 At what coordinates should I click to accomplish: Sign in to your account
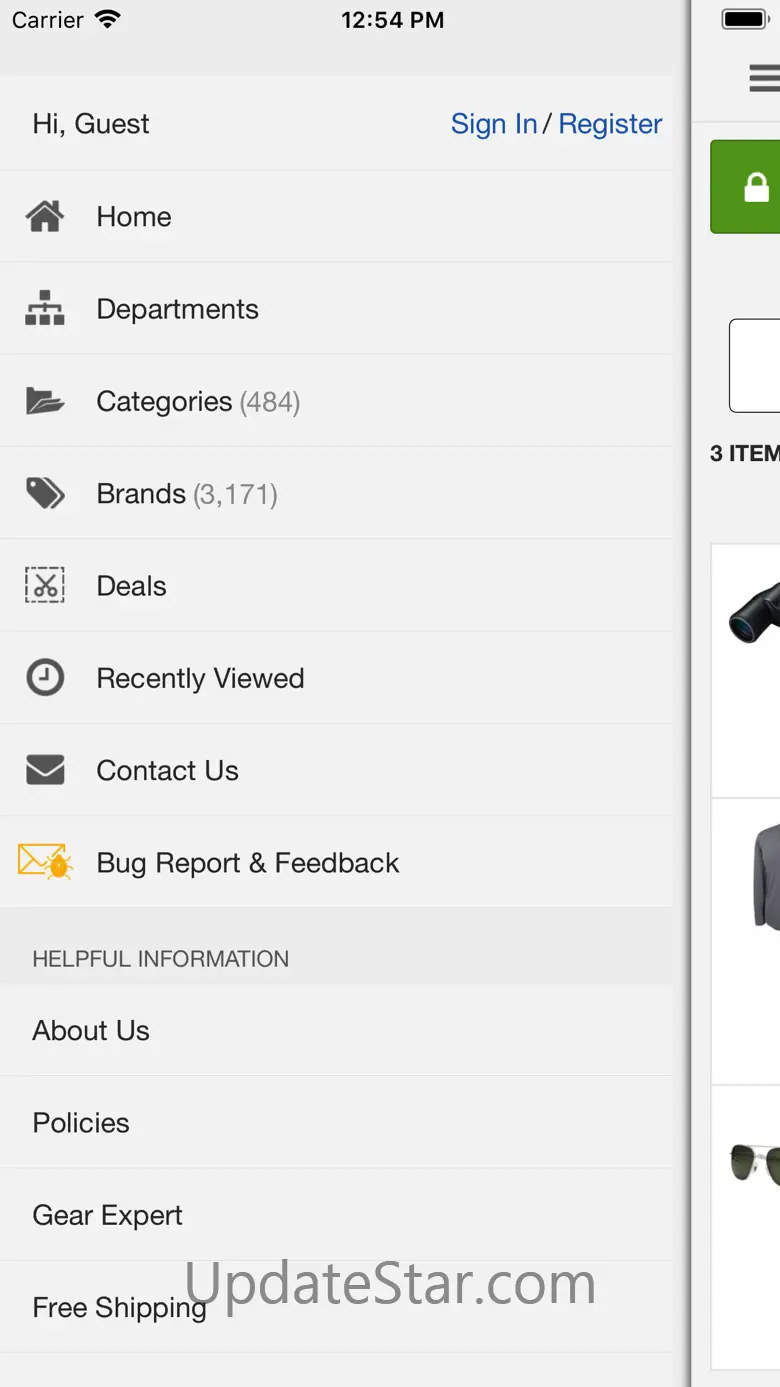[x=494, y=124]
